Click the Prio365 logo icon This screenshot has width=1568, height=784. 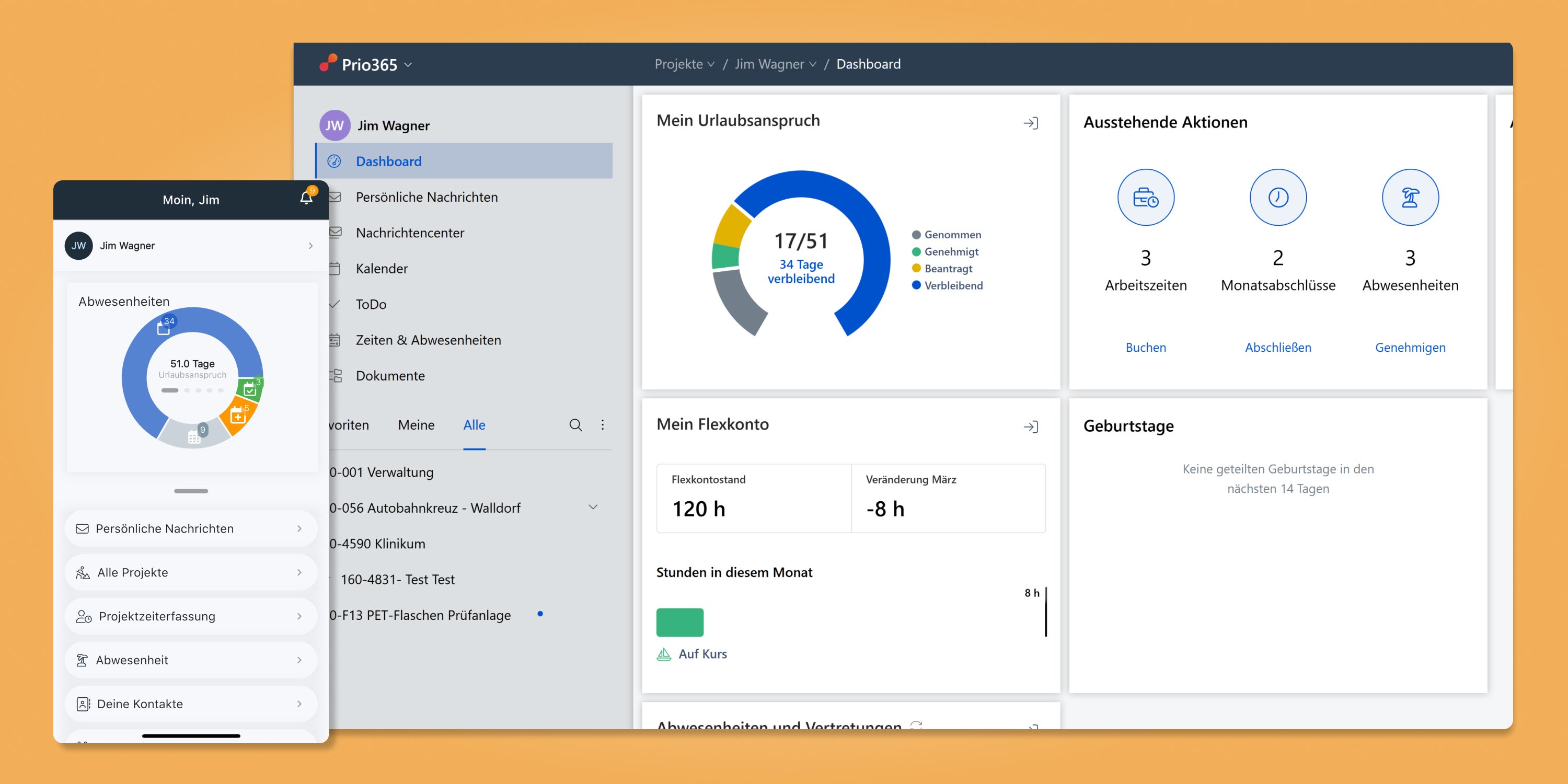coord(328,63)
